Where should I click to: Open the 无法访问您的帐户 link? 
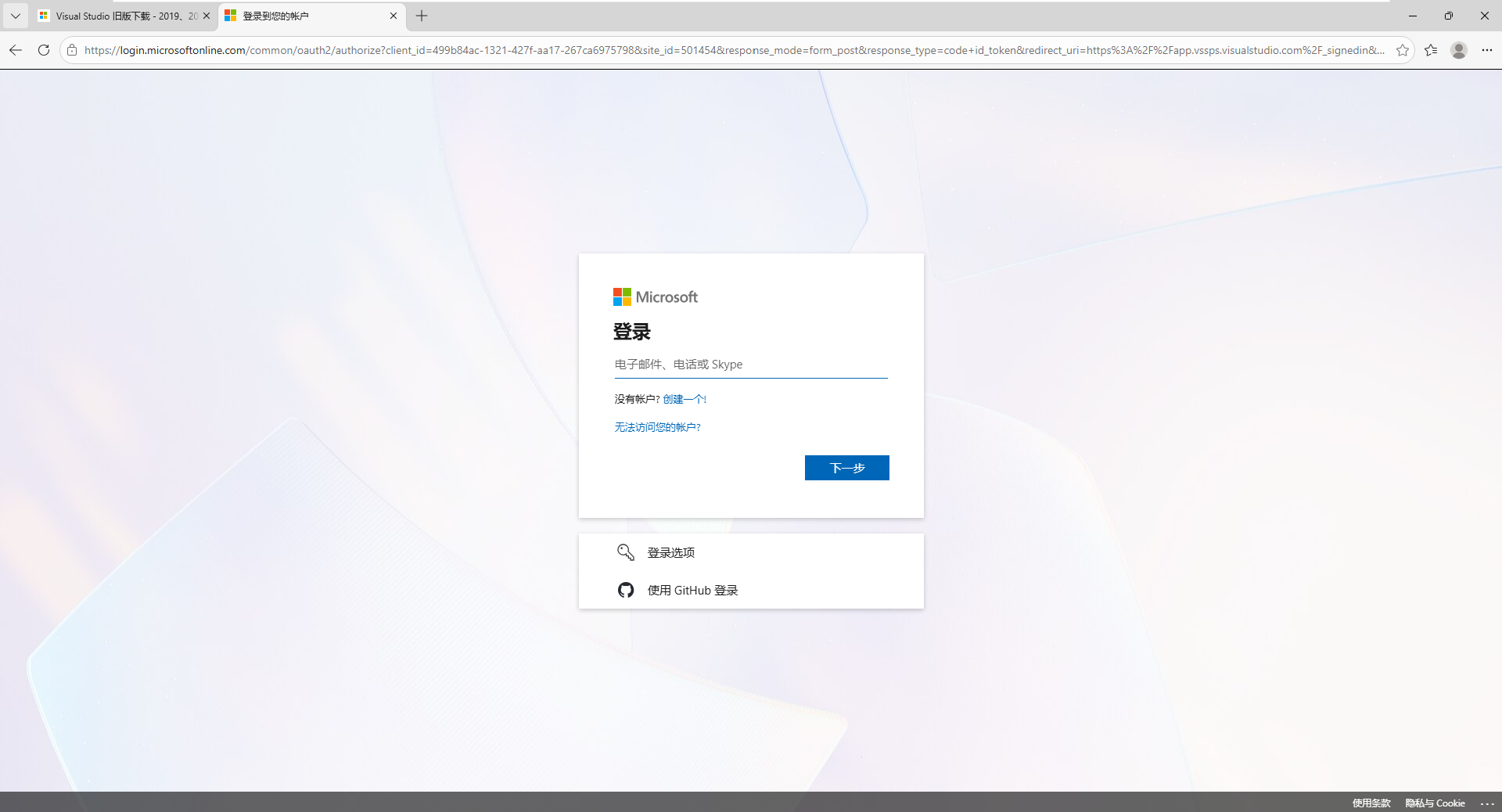pos(657,427)
